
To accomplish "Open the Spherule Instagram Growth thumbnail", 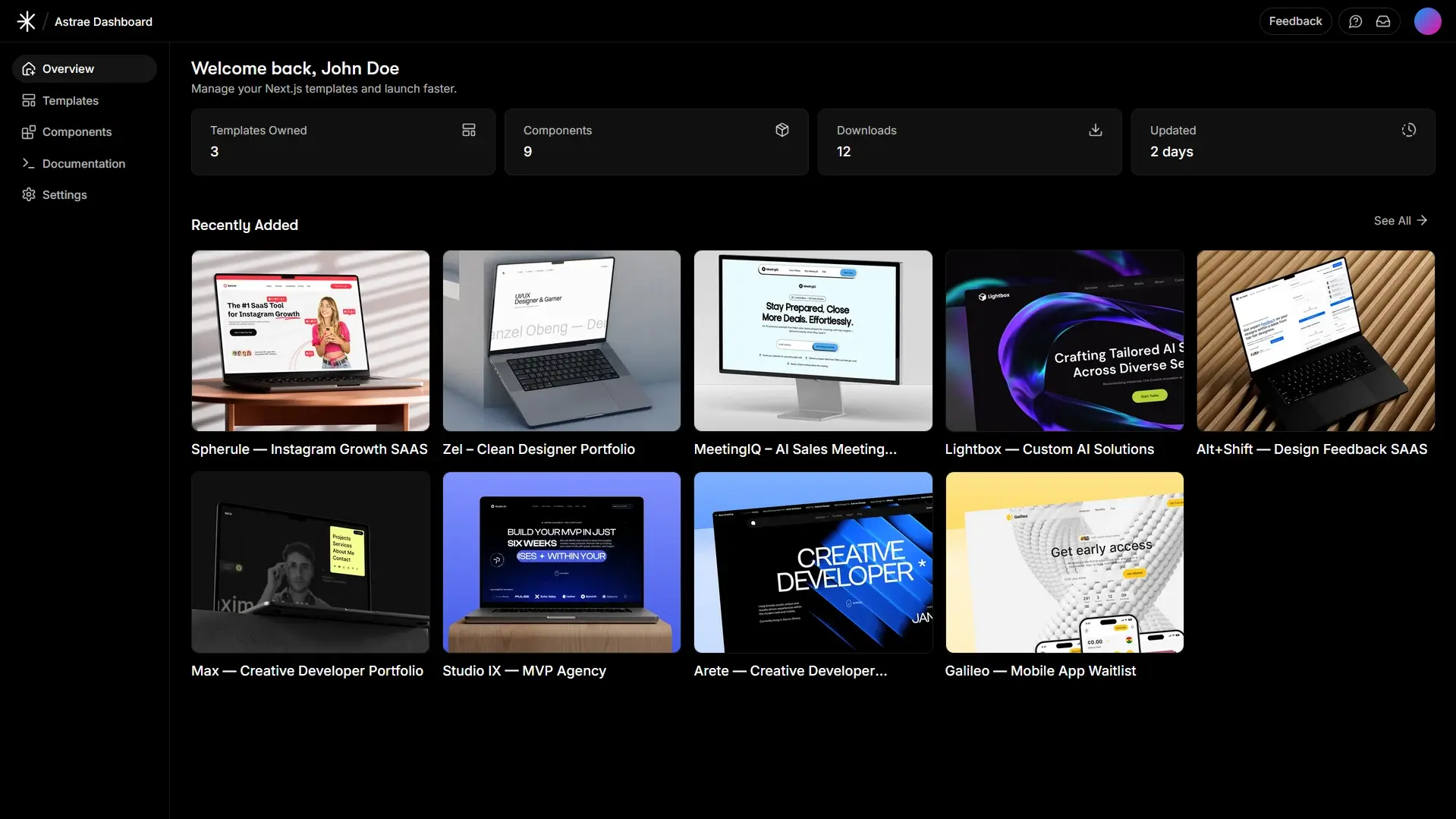I will click(310, 341).
